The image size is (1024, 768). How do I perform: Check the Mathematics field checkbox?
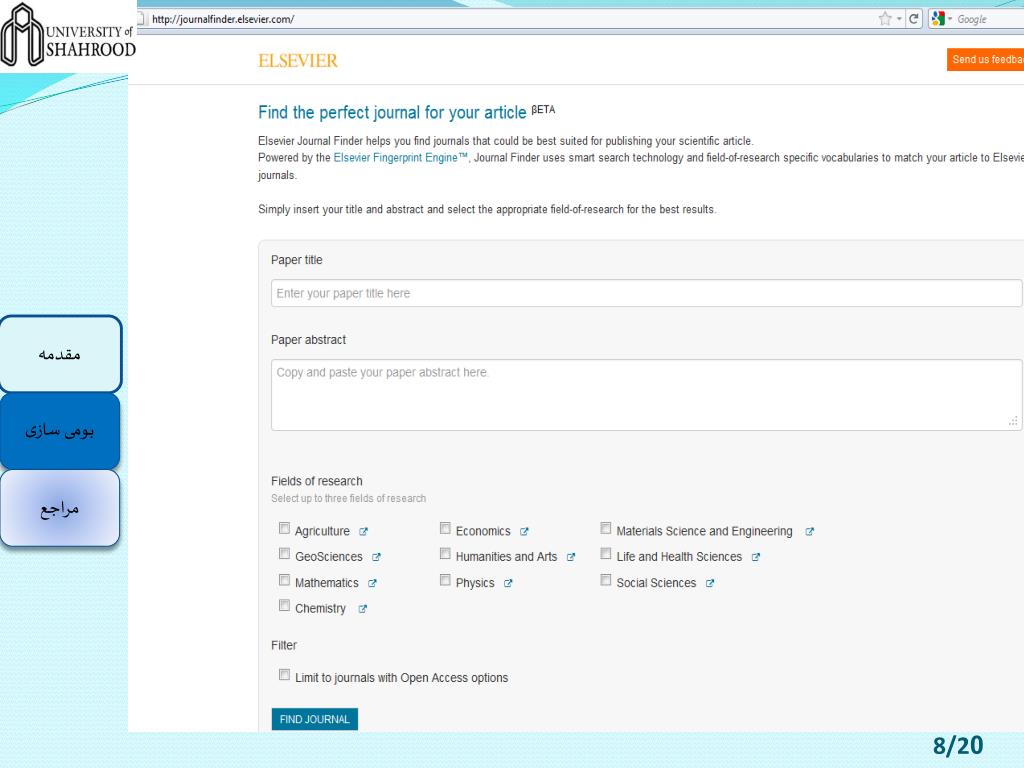pos(284,580)
